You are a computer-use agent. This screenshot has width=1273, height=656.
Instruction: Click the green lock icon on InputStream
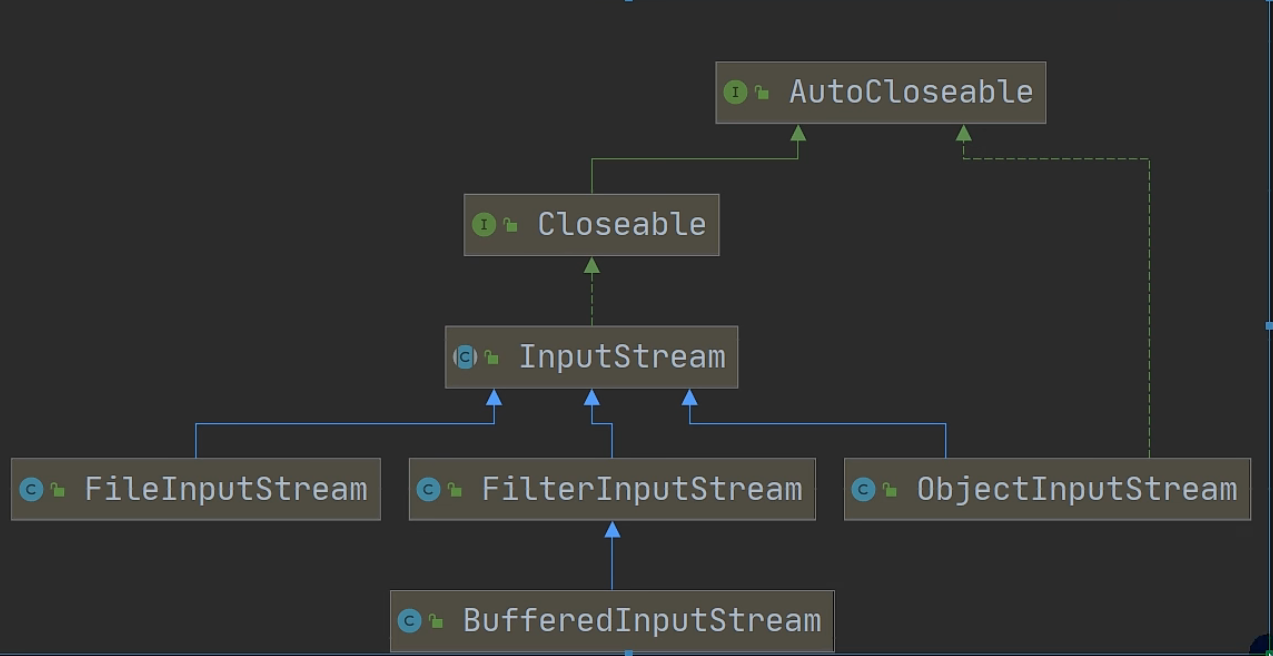tap(491, 358)
